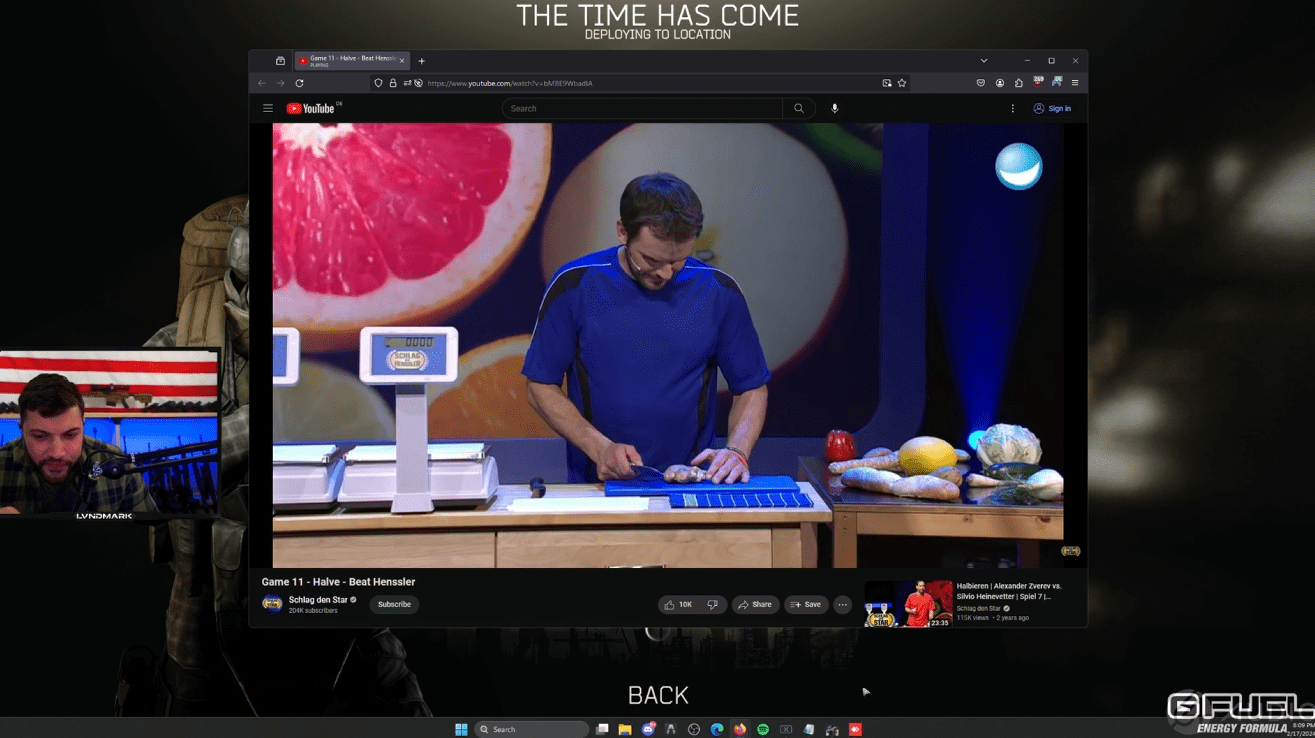Screen dimensions: 1315x738
Task: Open Firefox View icon beside the tab
Action: (280, 61)
